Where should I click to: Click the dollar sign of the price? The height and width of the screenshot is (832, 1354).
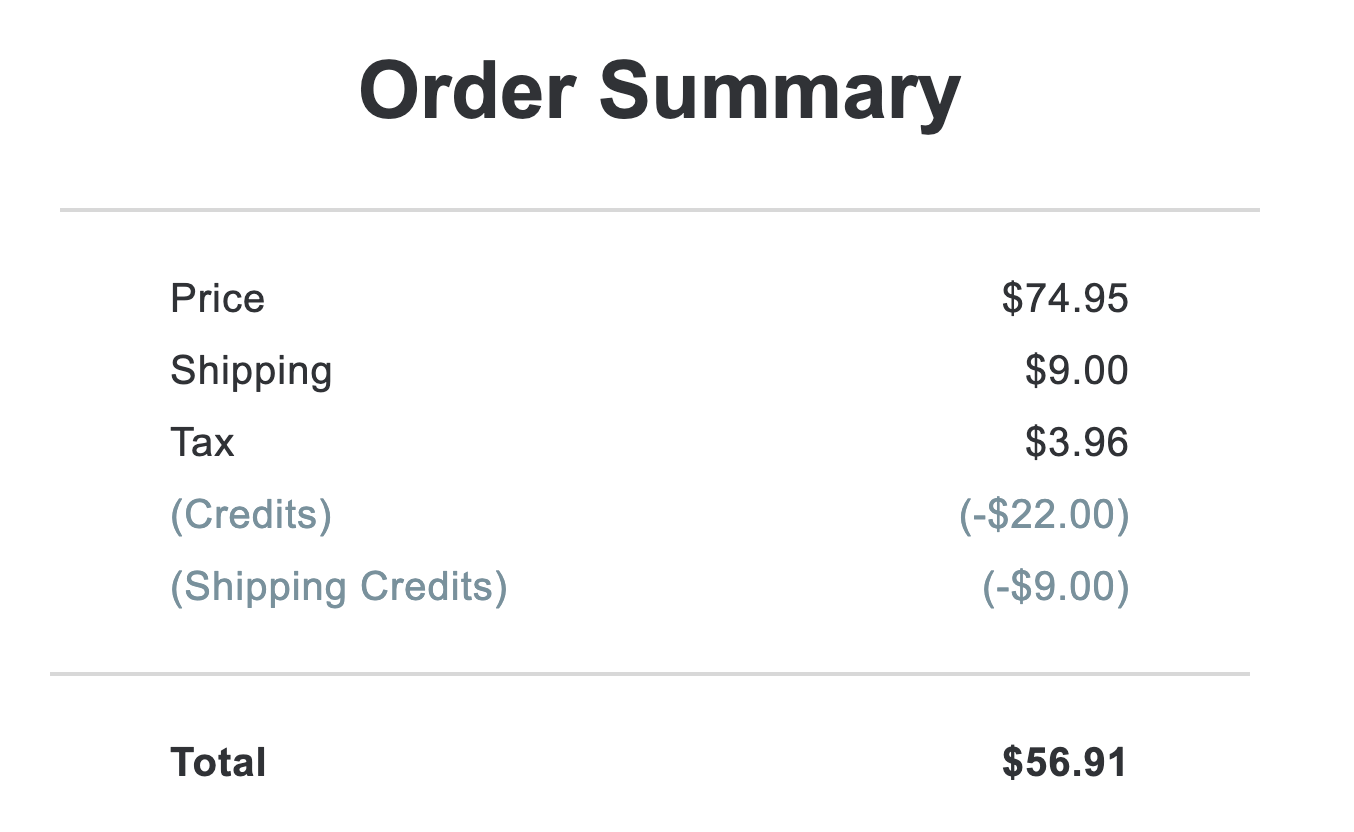(x=1012, y=298)
